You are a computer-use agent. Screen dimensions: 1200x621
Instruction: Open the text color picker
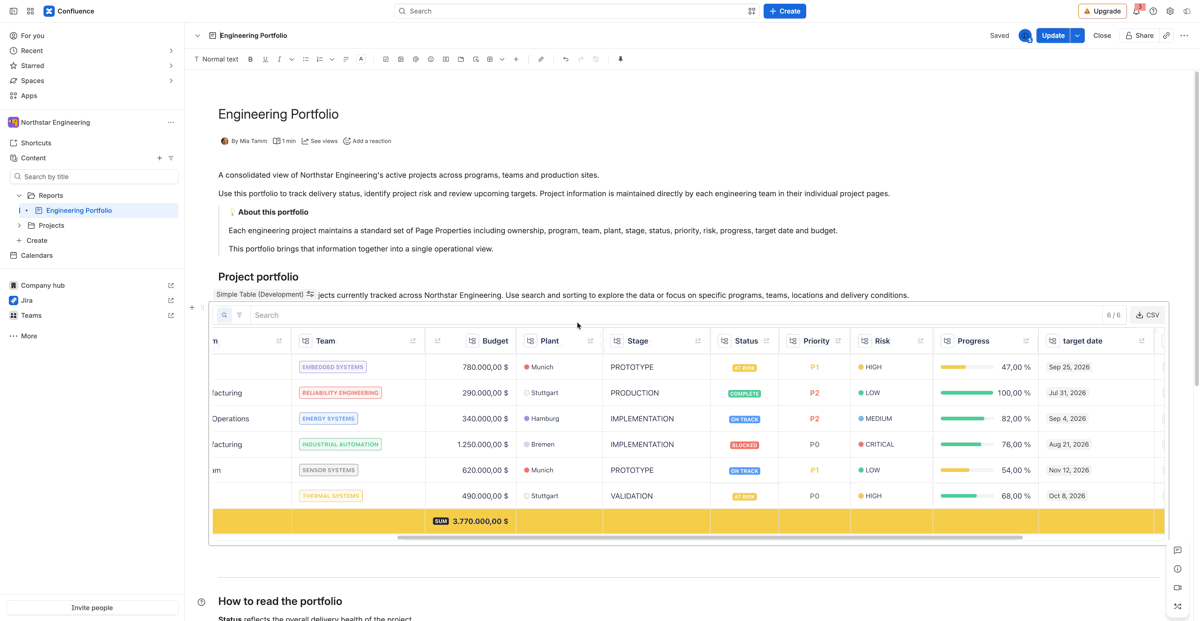pos(361,59)
